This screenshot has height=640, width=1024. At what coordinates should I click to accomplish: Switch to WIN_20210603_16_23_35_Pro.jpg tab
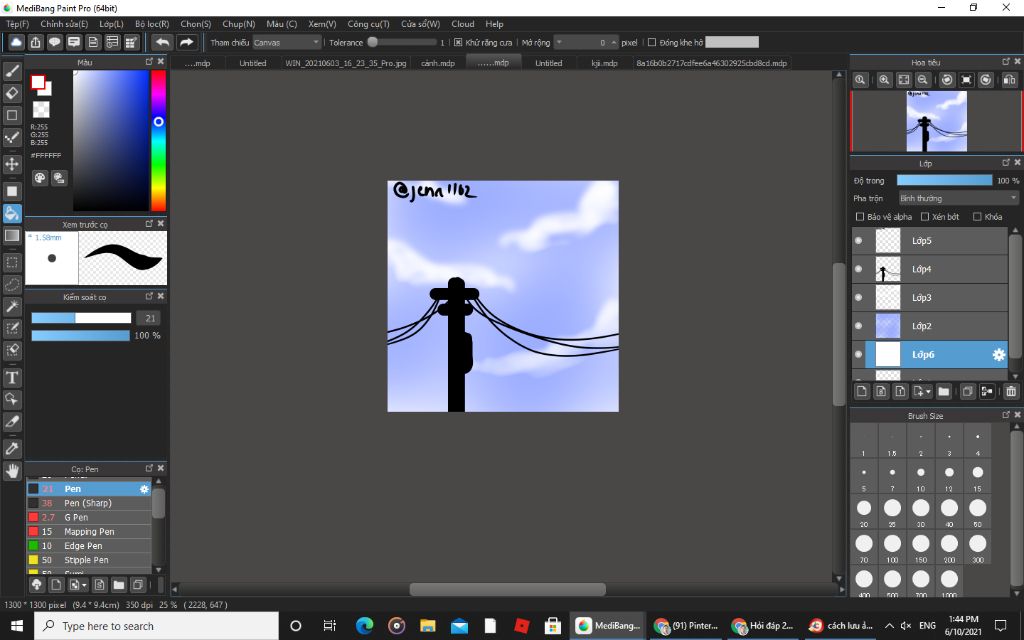(346, 63)
